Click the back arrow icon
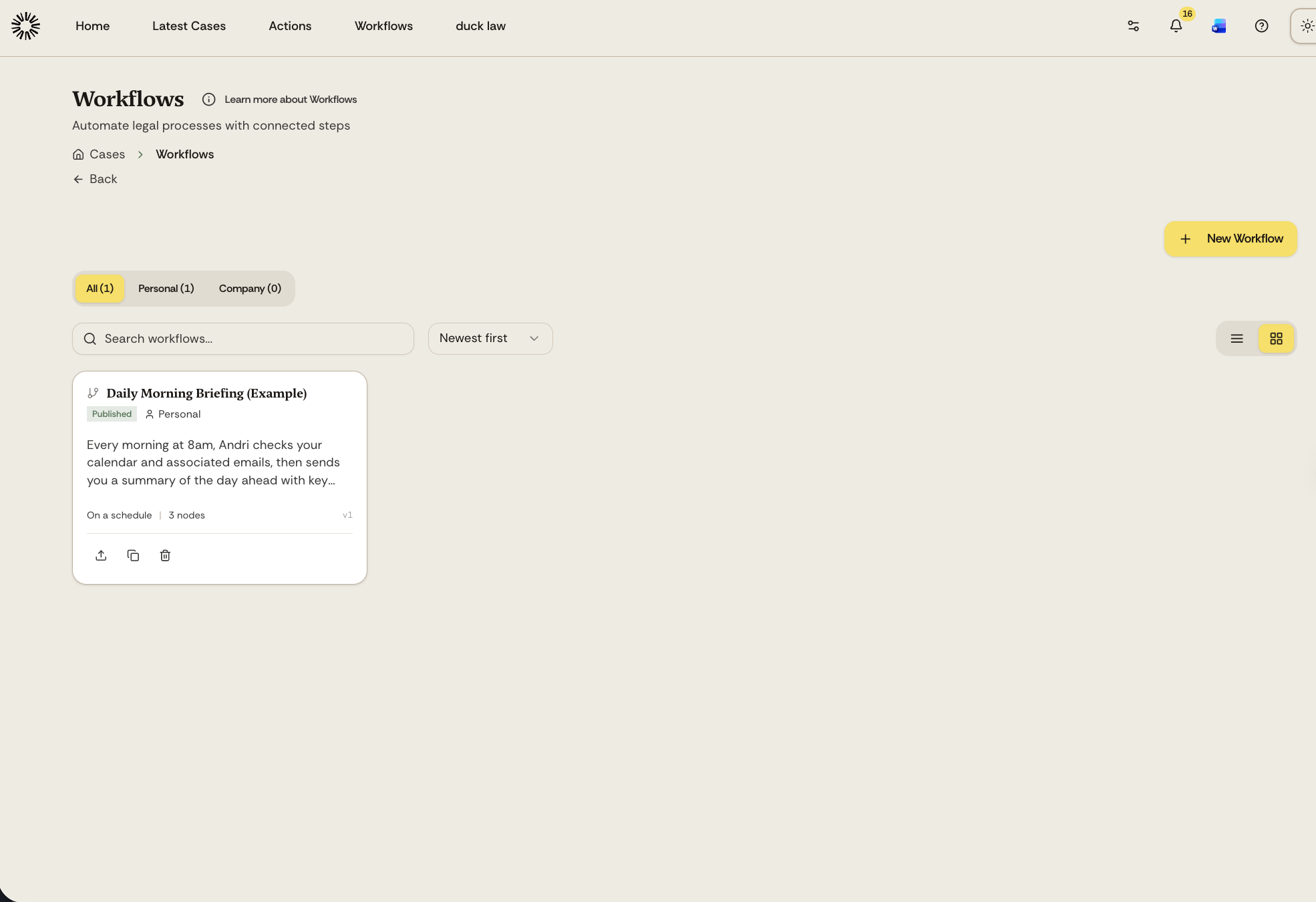Screen dimensions: 1316x902 pyautogui.click(x=78, y=179)
